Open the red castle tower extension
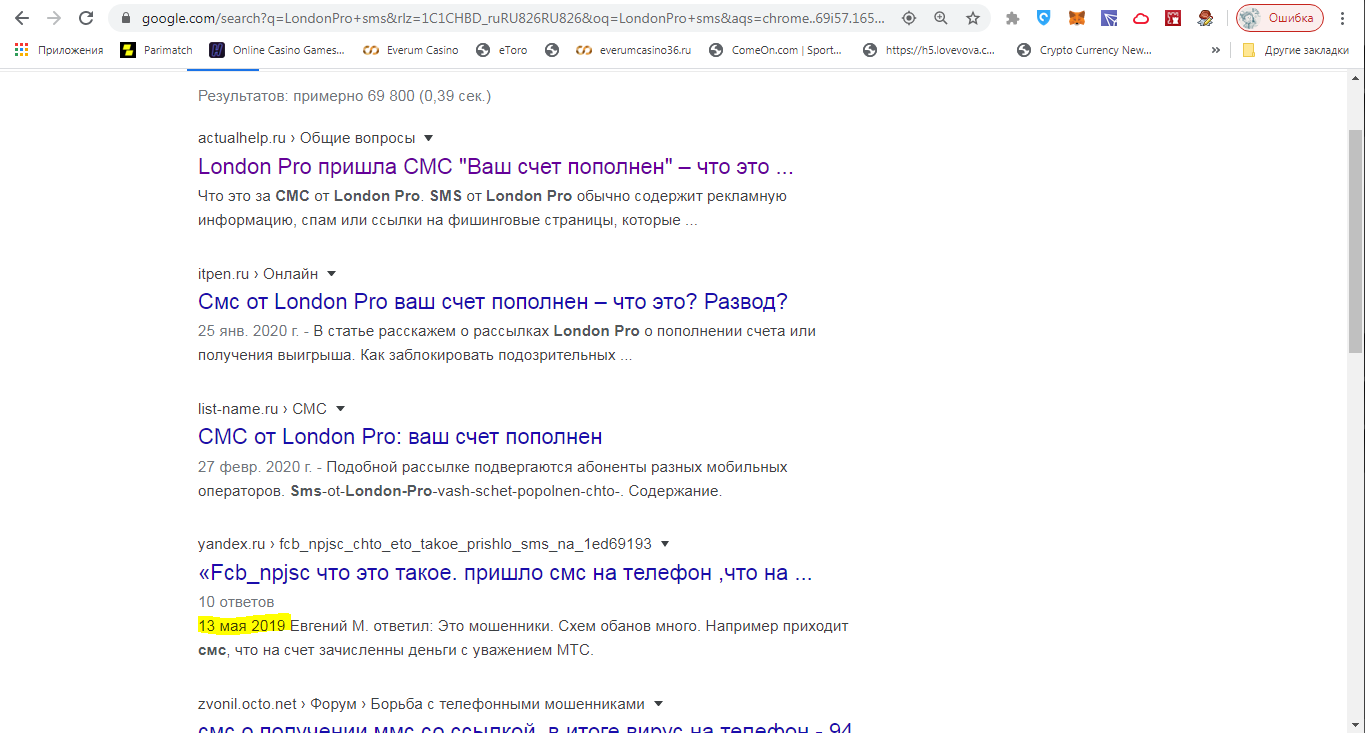 [x=1173, y=18]
